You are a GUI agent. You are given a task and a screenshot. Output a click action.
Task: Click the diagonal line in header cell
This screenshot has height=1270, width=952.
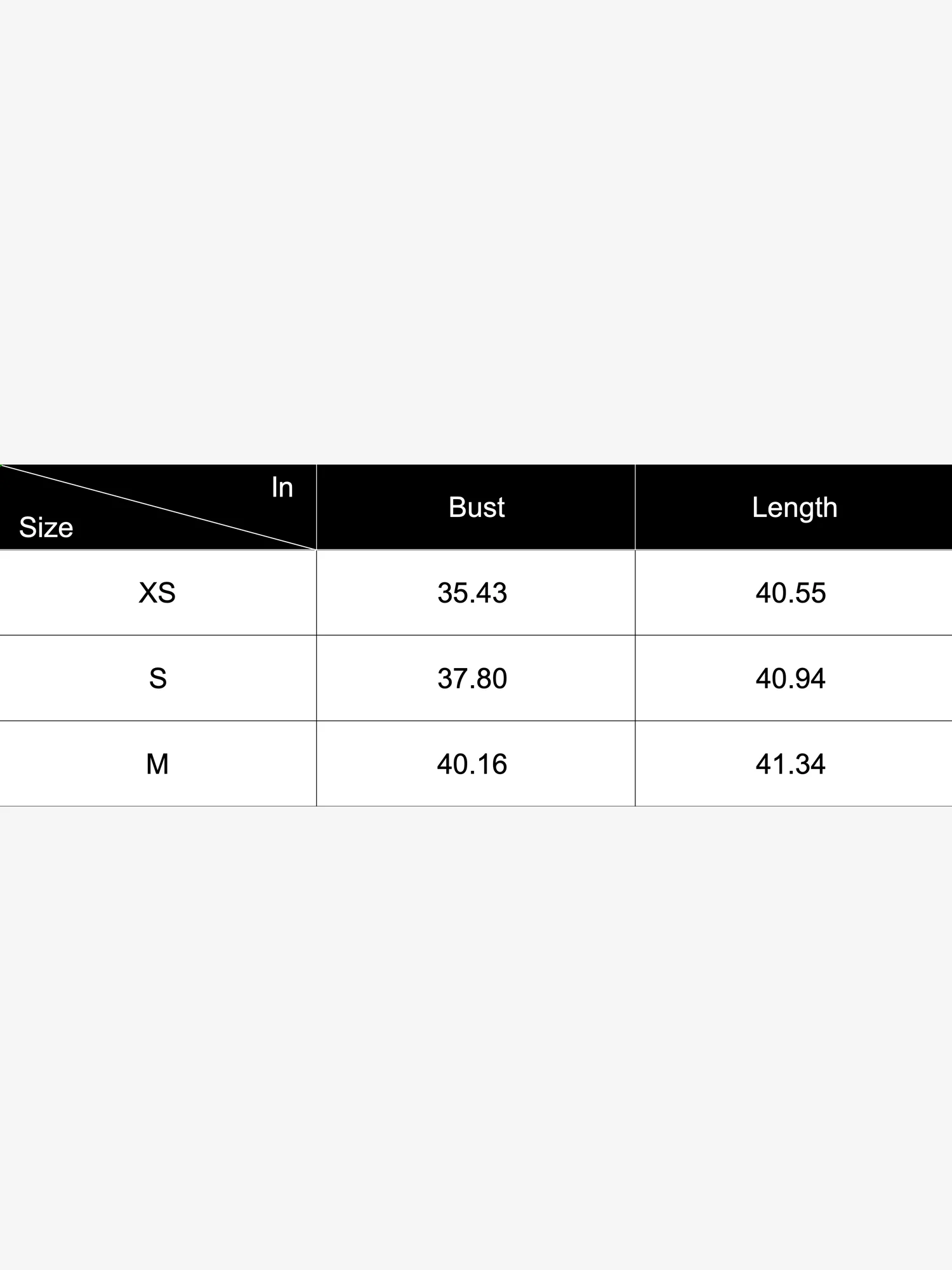pyautogui.click(x=159, y=507)
